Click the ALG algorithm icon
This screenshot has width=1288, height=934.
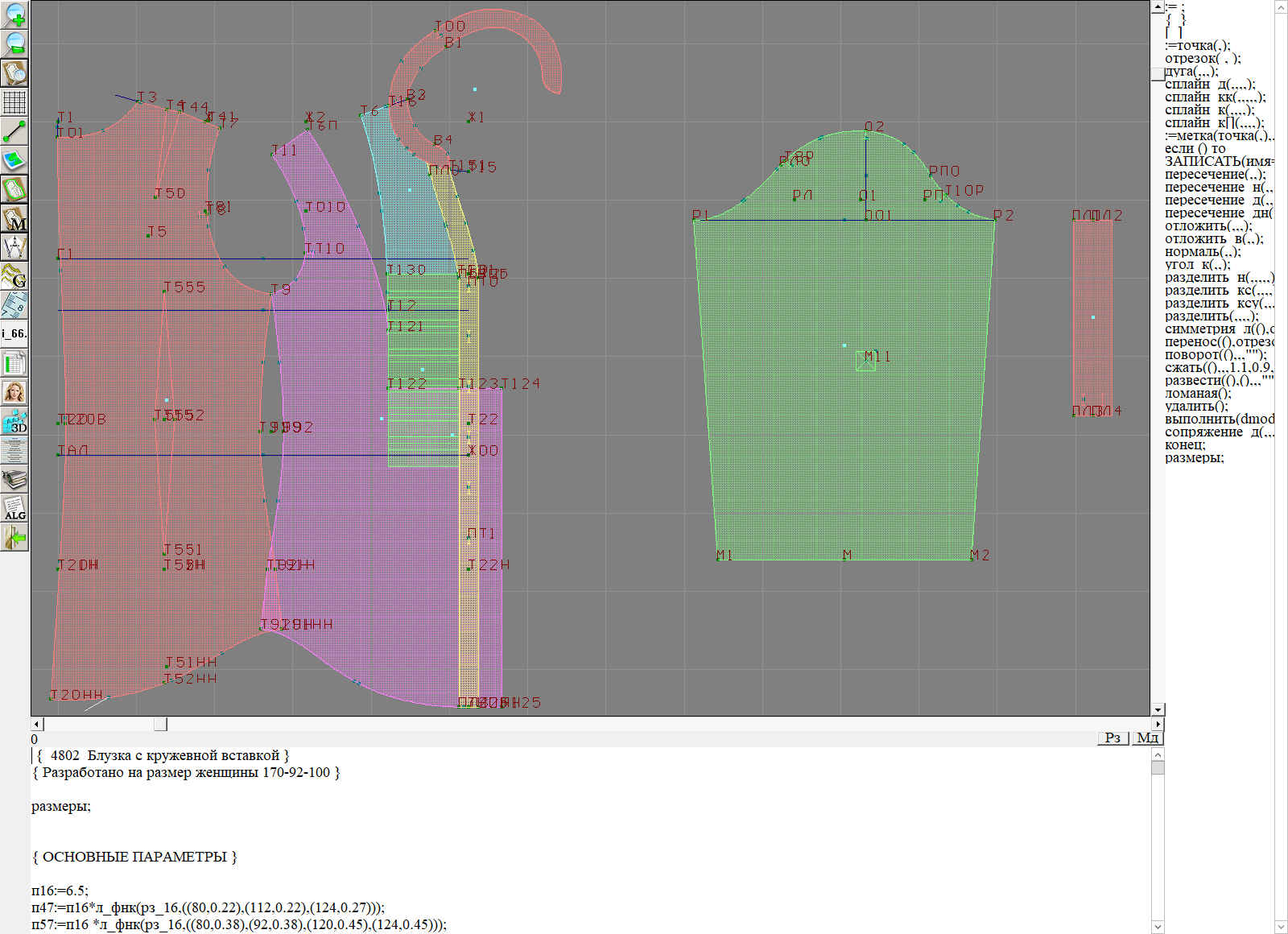(14, 508)
